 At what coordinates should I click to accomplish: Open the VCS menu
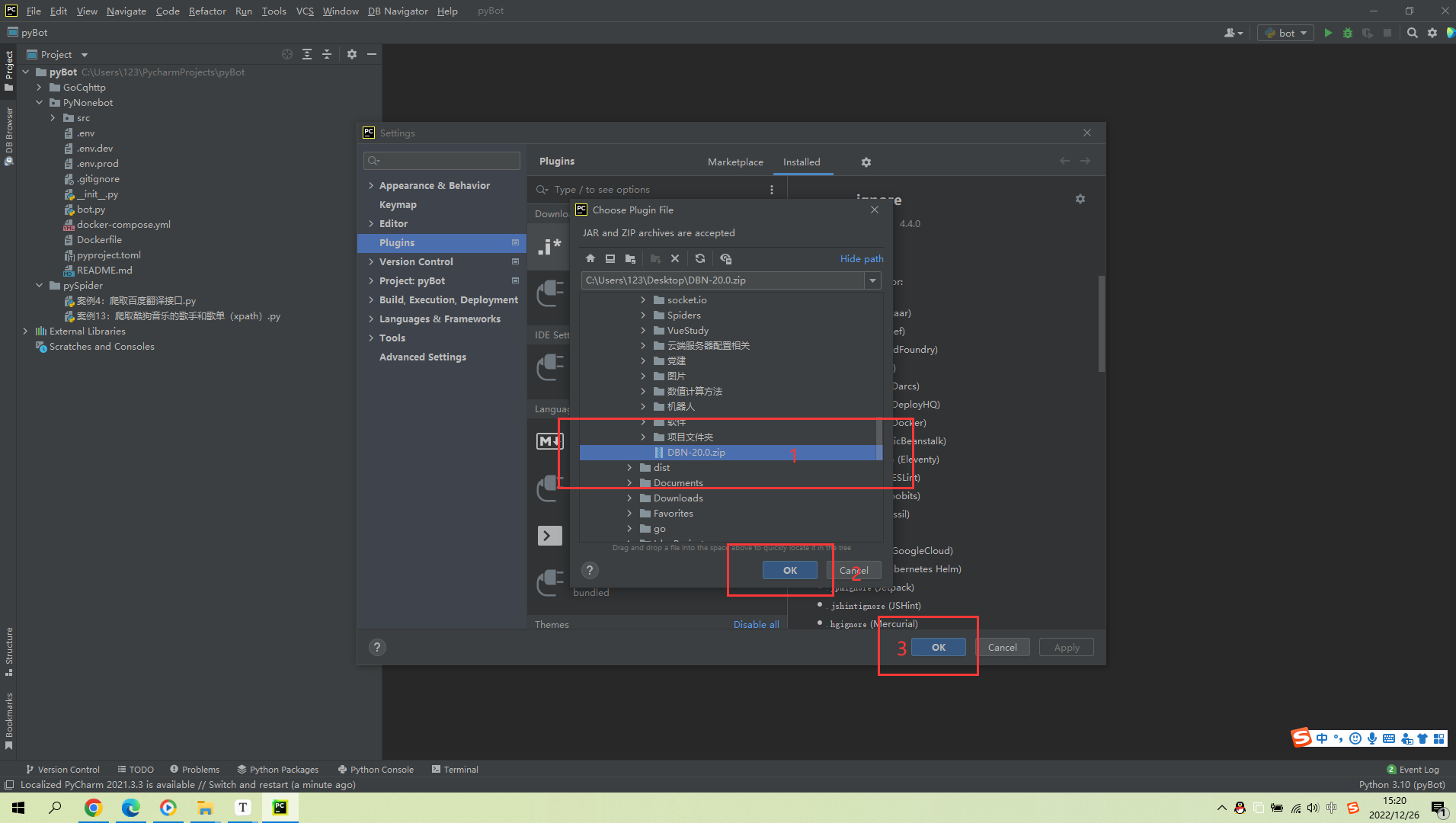tap(305, 11)
